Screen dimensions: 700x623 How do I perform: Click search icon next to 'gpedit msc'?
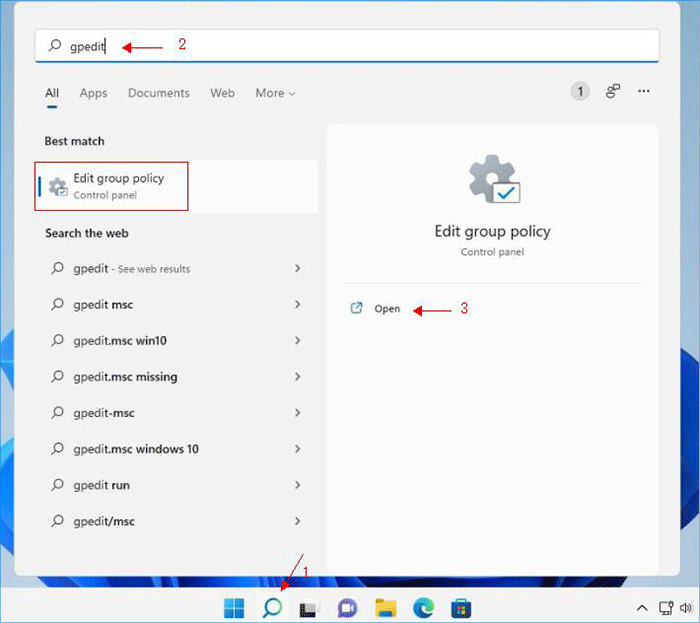pos(57,304)
